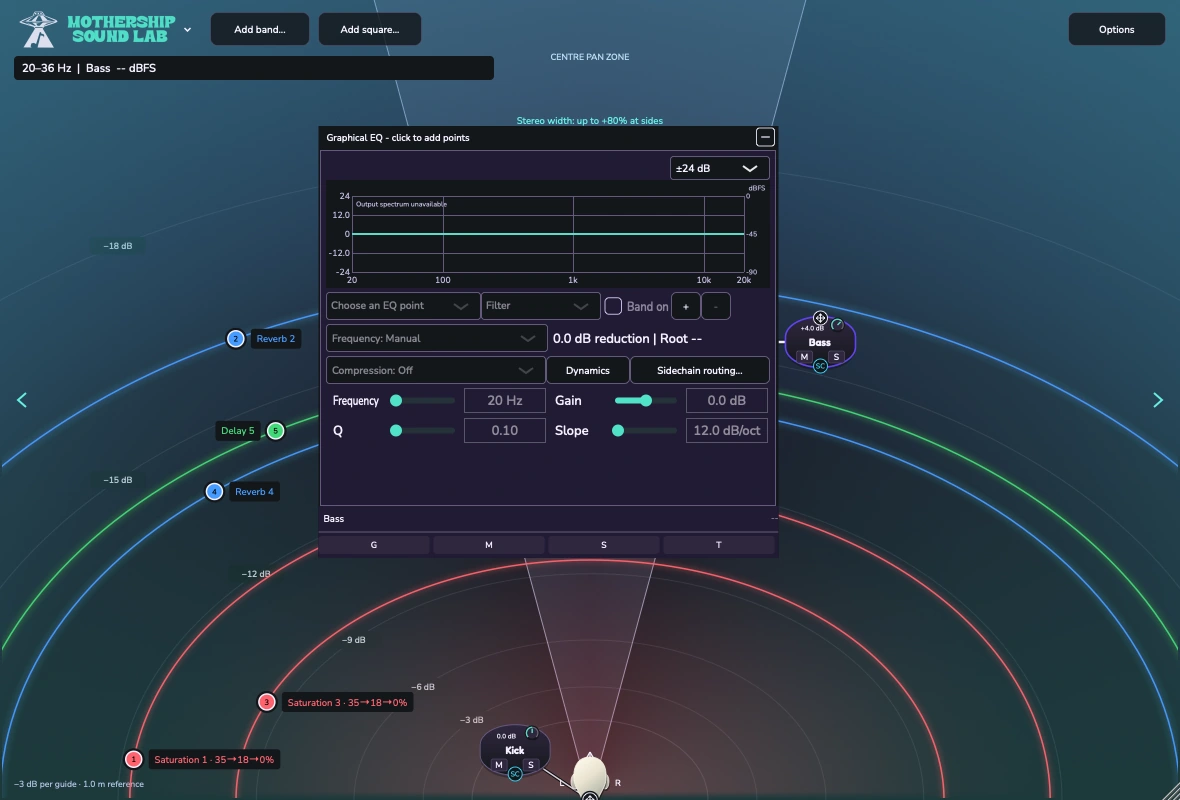Adjust the Q slider
Image resolution: width=1180 pixels, height=800 pixels.
coord(422,430)
